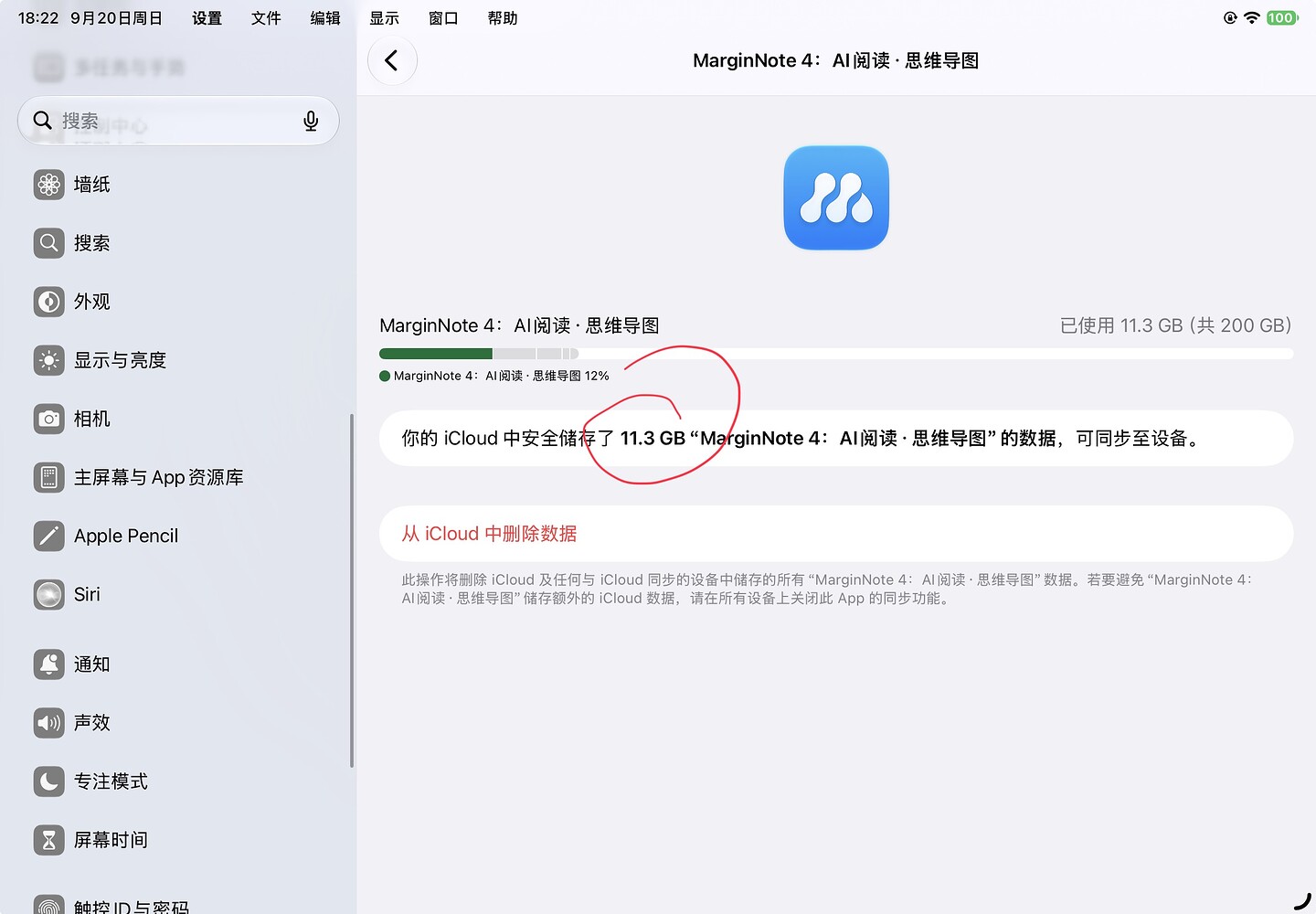This screenshot has width=1316, height=914.
Task: Open Siri settings icon
Action: (x=49, y=594)
